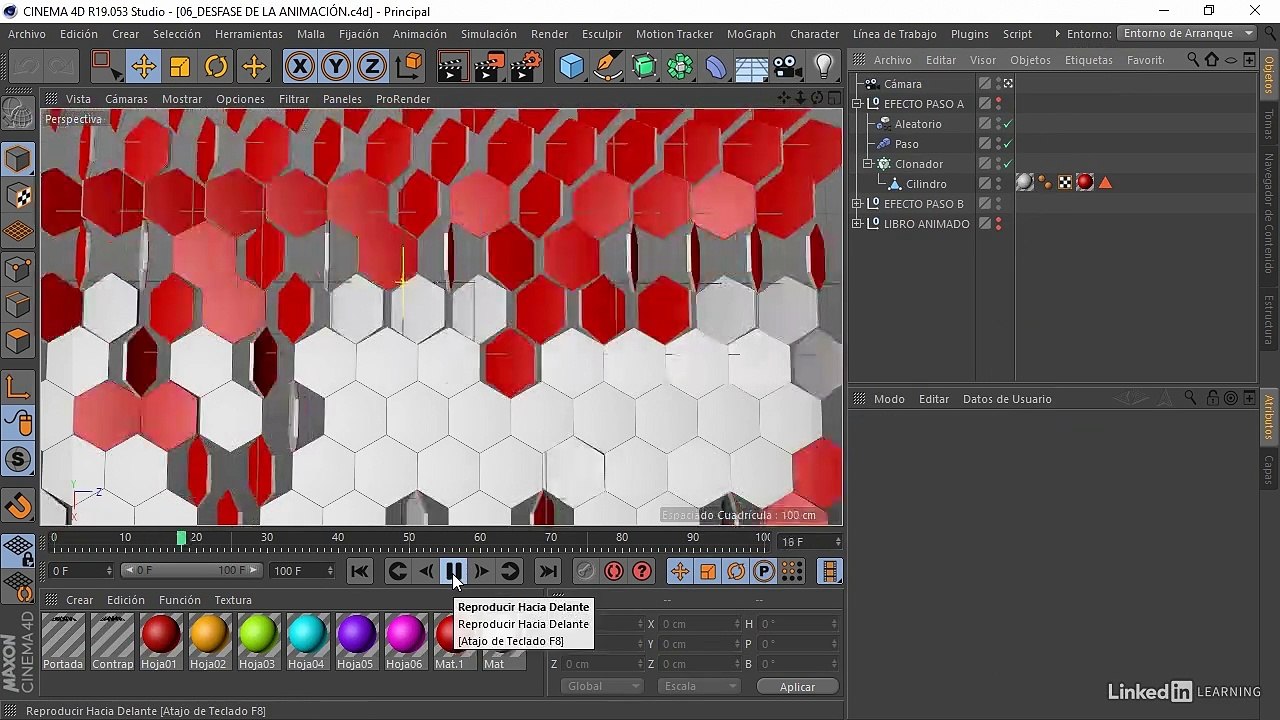Screen dimensions: 1280x720
Task: Go to start of animation
Action: [x=360, y=571]
